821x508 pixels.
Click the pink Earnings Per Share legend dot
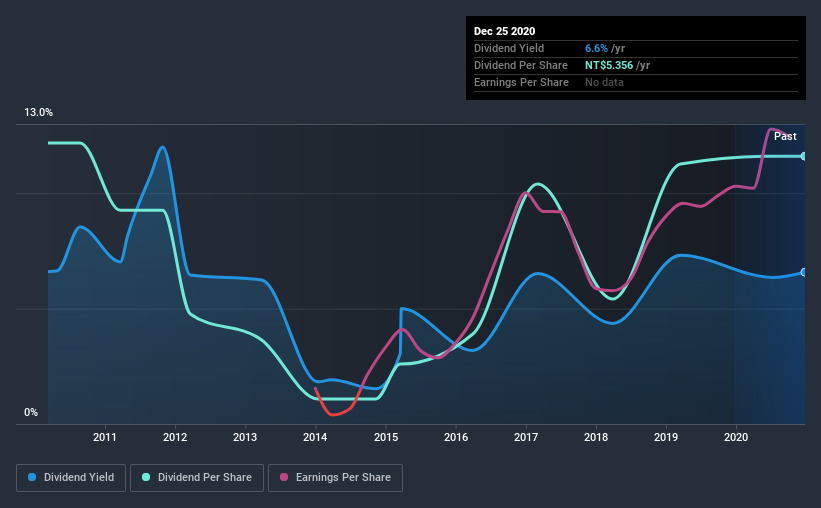[x=284, y=477]
